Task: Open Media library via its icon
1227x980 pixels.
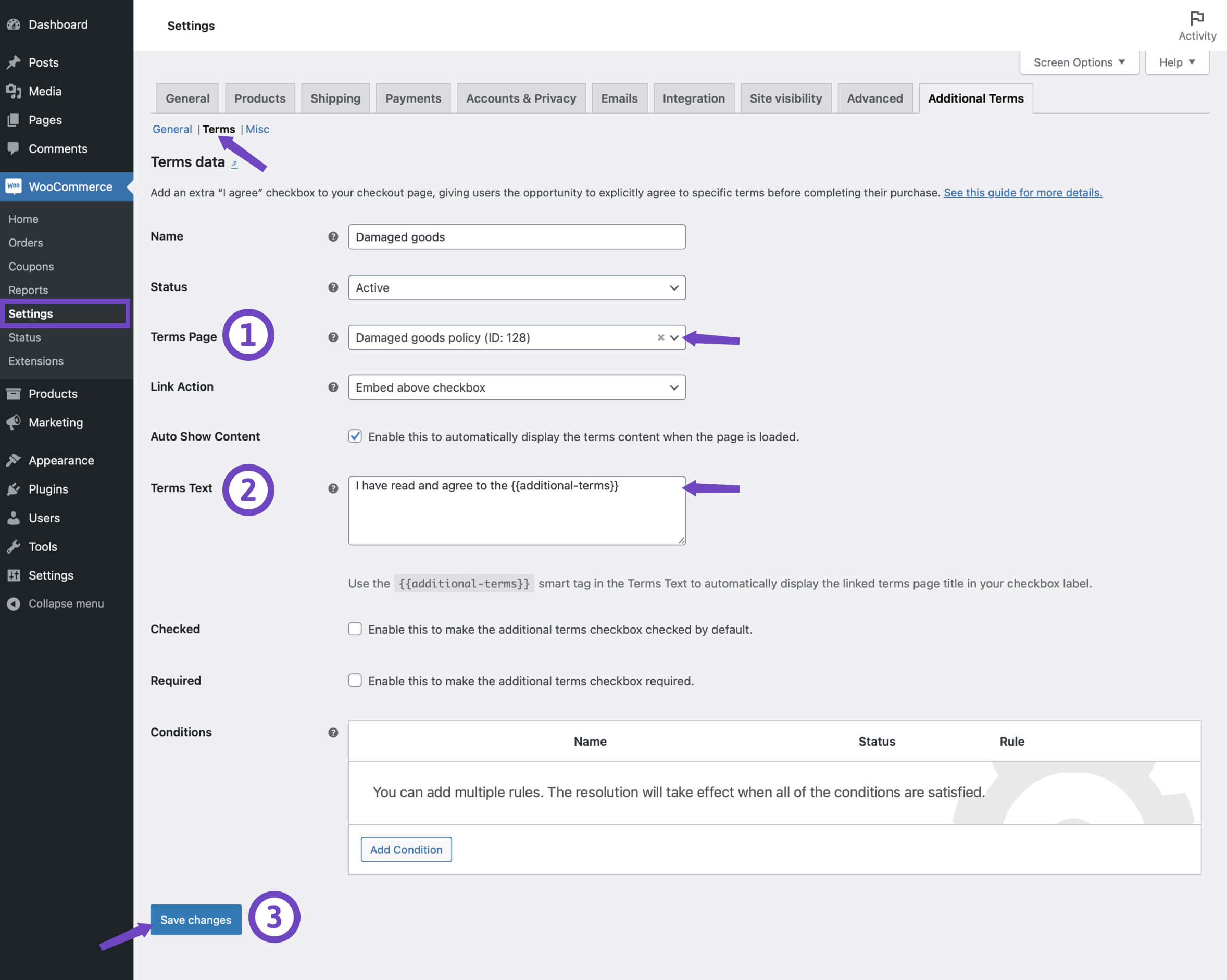Action: (x=14, y=91)
